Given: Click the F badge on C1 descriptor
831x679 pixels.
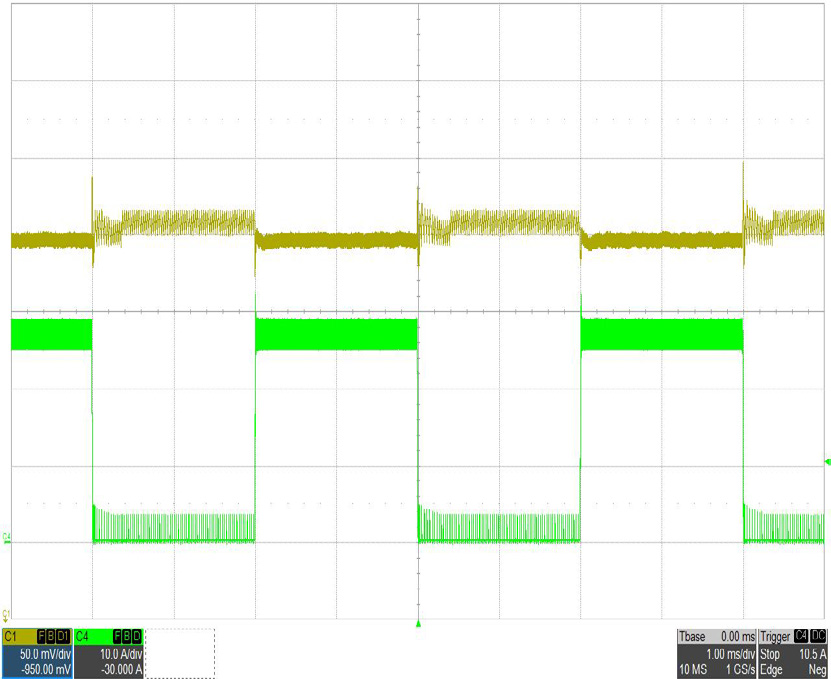Looking at the screenshot, I should (41, 636).
